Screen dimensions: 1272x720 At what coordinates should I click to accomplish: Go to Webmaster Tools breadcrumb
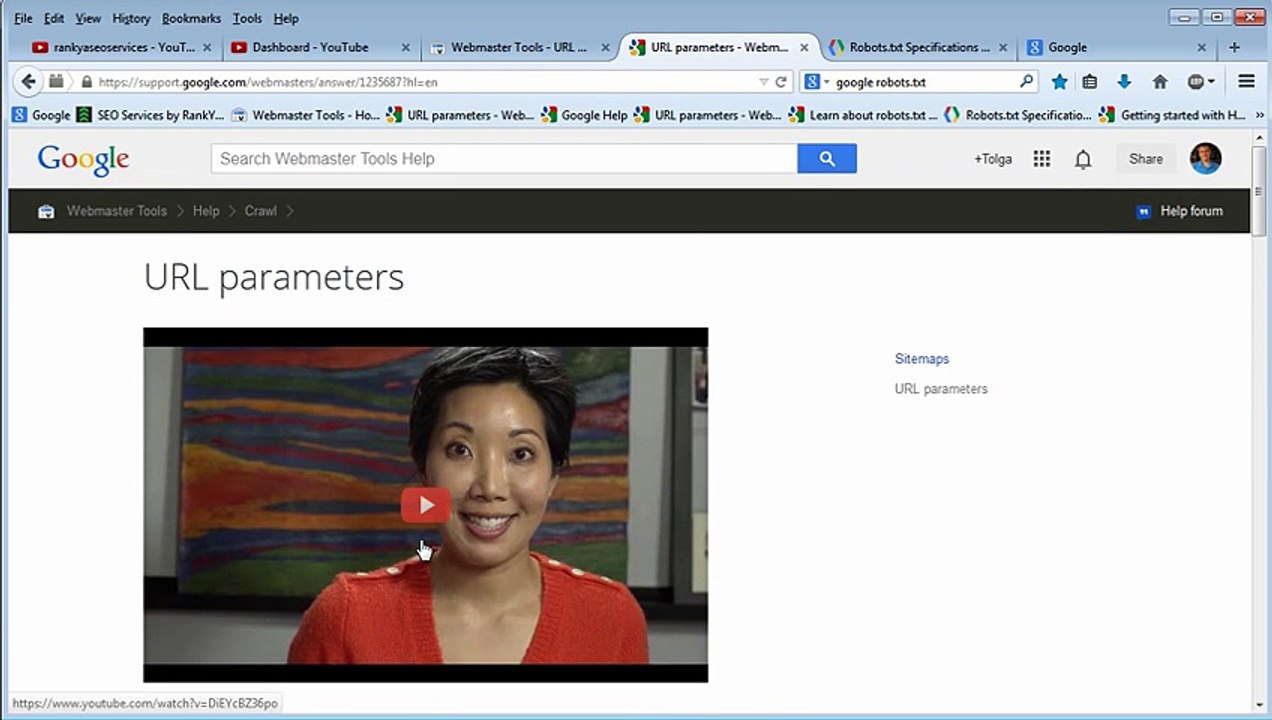[116, 211]
